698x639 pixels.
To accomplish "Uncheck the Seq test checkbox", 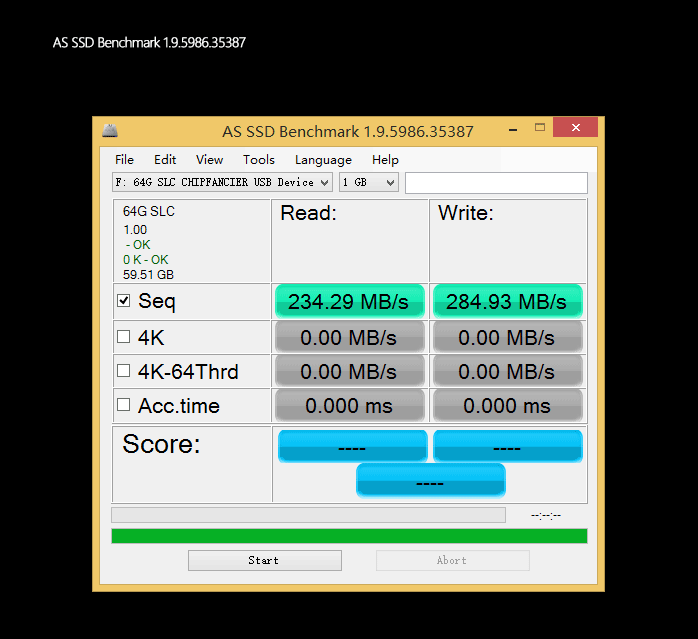I will click(x=124, y=300).
